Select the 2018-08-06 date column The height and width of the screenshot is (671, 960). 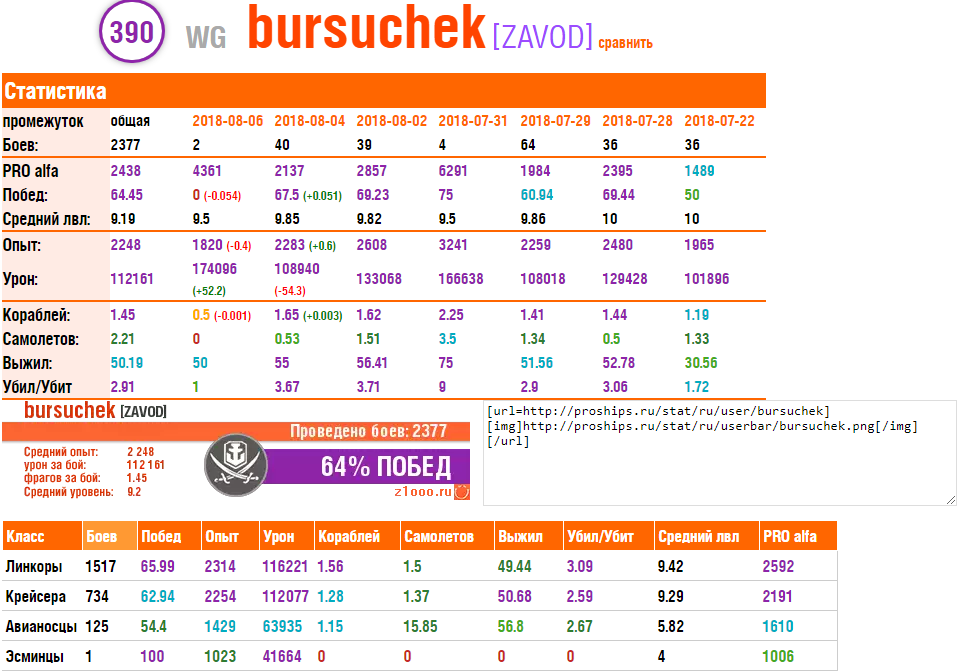(227, 121)
